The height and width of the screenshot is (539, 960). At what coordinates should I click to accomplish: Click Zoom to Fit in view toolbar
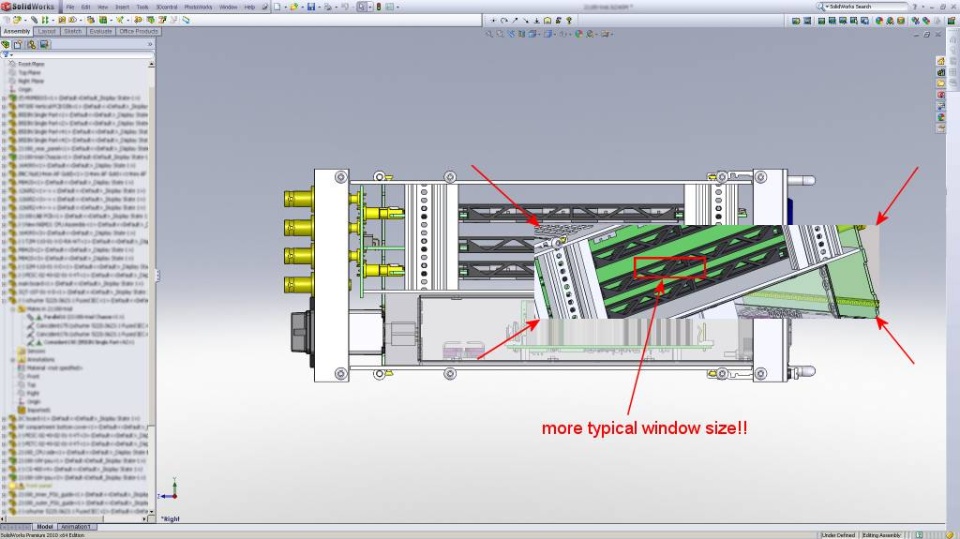click(489, 34)
